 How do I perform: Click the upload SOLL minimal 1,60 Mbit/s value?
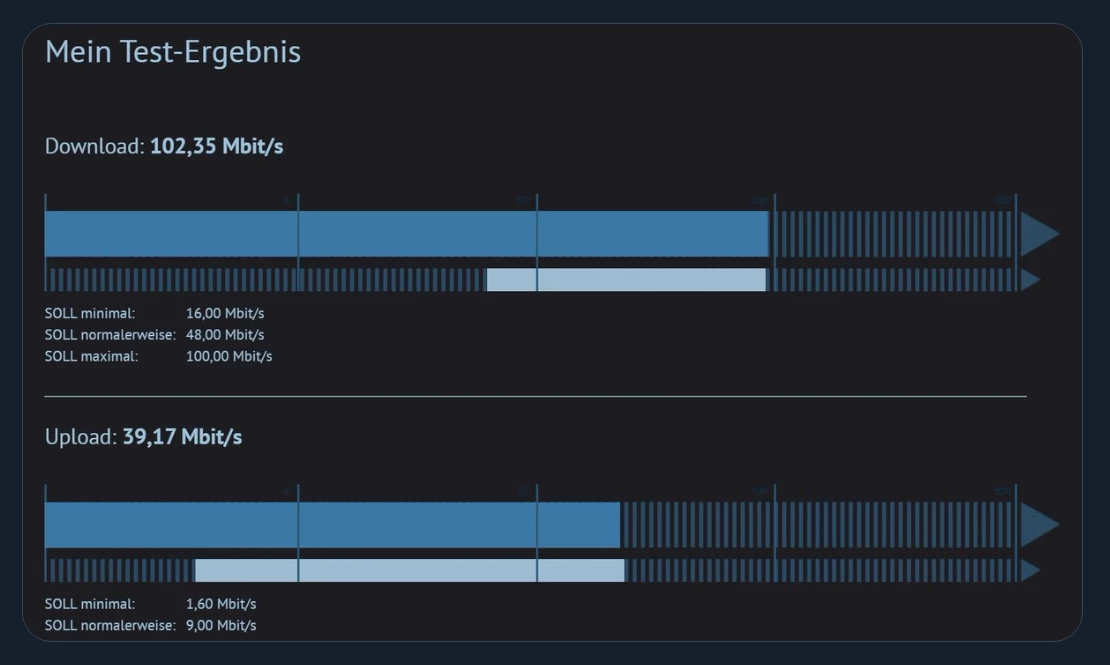tap(221, 604)
